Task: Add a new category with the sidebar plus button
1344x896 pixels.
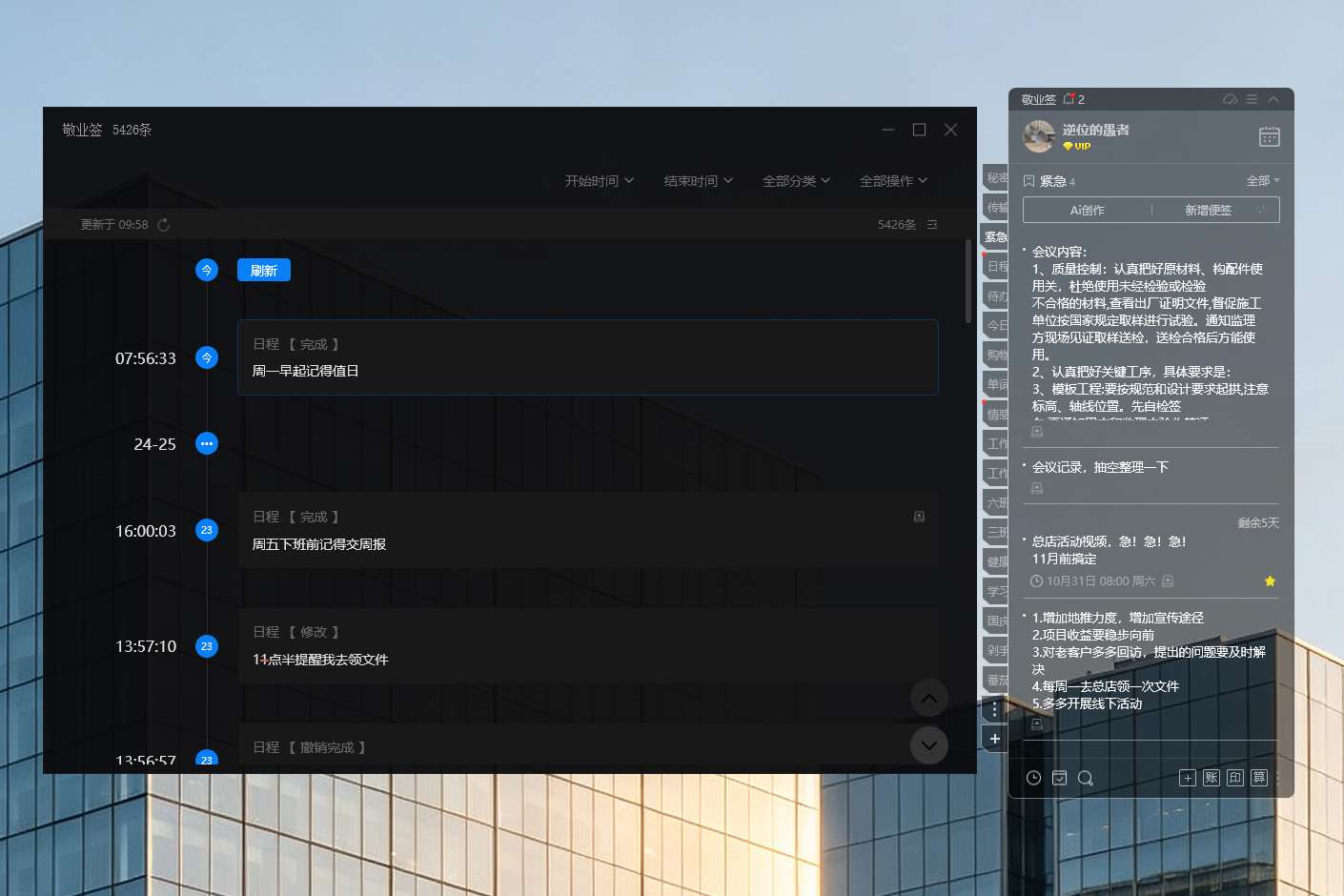Action: (x=995, y=739)
